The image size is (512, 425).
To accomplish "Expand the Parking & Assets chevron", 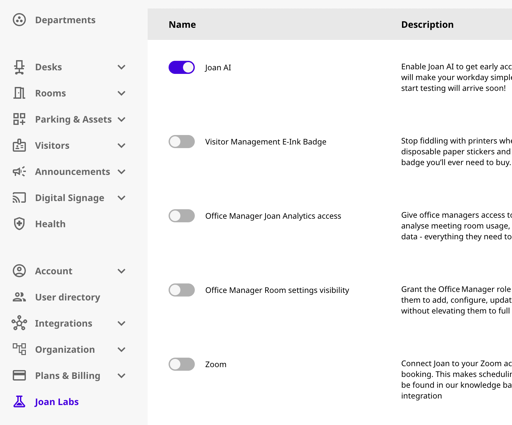I will (122, 119).
